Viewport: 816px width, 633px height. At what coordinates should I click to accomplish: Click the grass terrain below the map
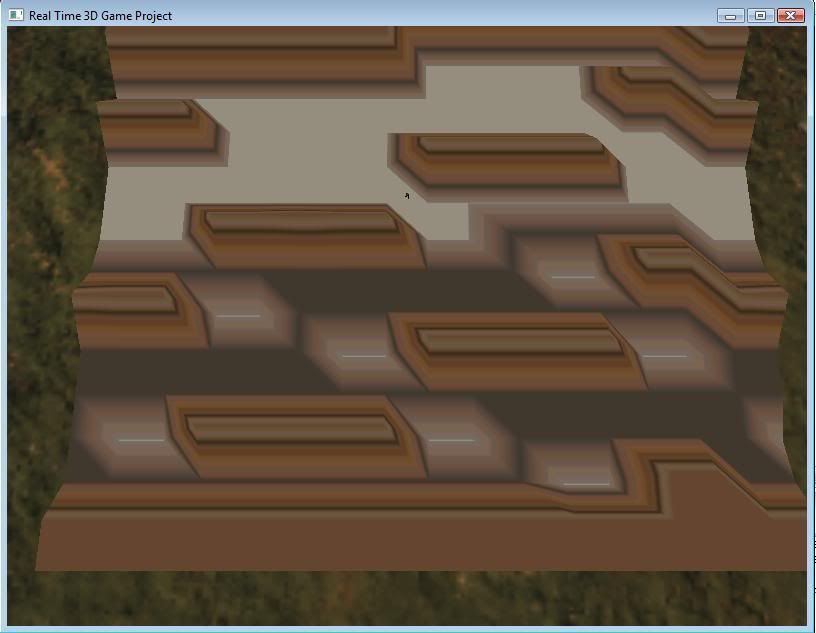[400, 600]
